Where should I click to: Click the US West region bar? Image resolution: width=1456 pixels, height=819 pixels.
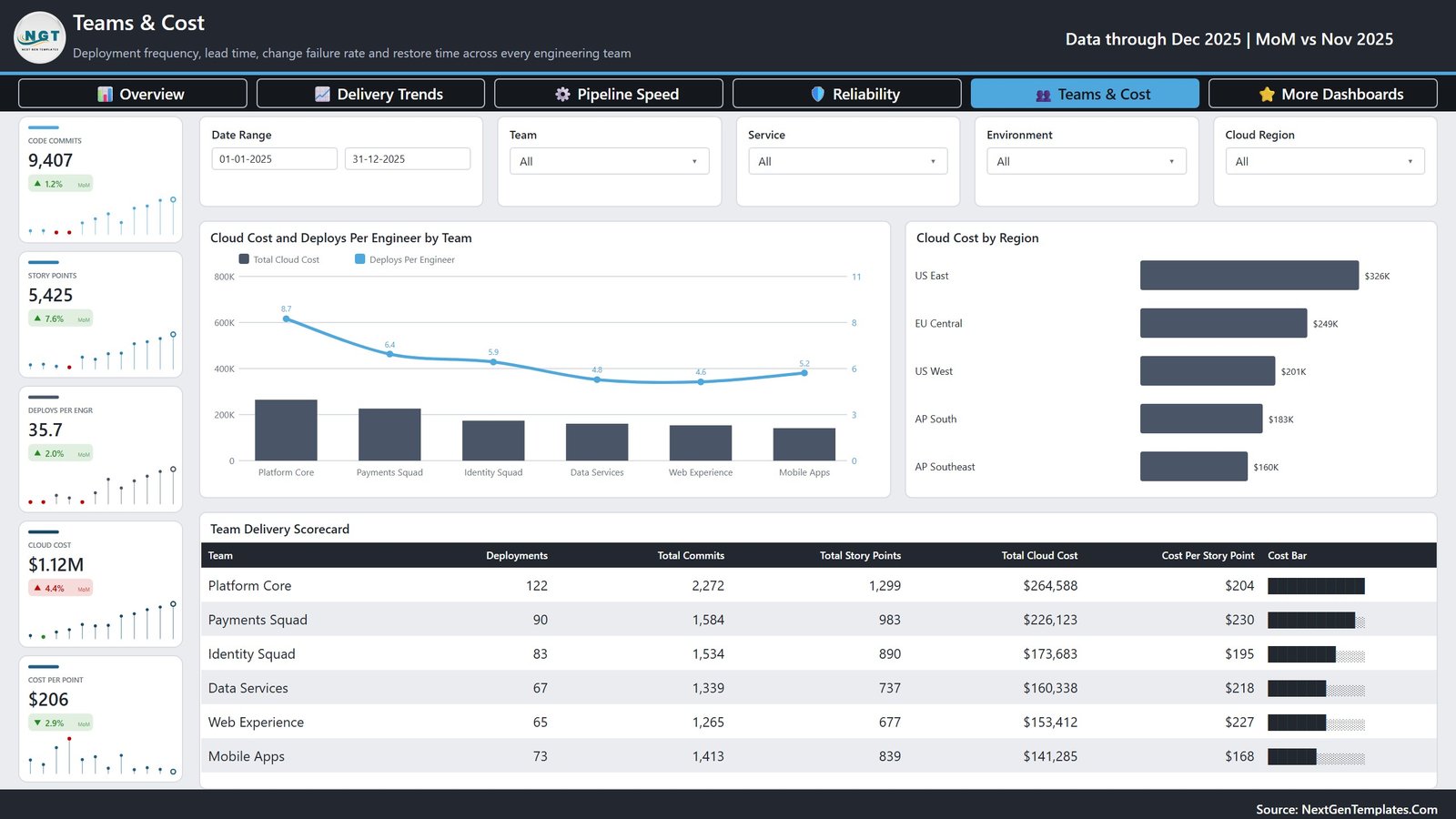1208,371
